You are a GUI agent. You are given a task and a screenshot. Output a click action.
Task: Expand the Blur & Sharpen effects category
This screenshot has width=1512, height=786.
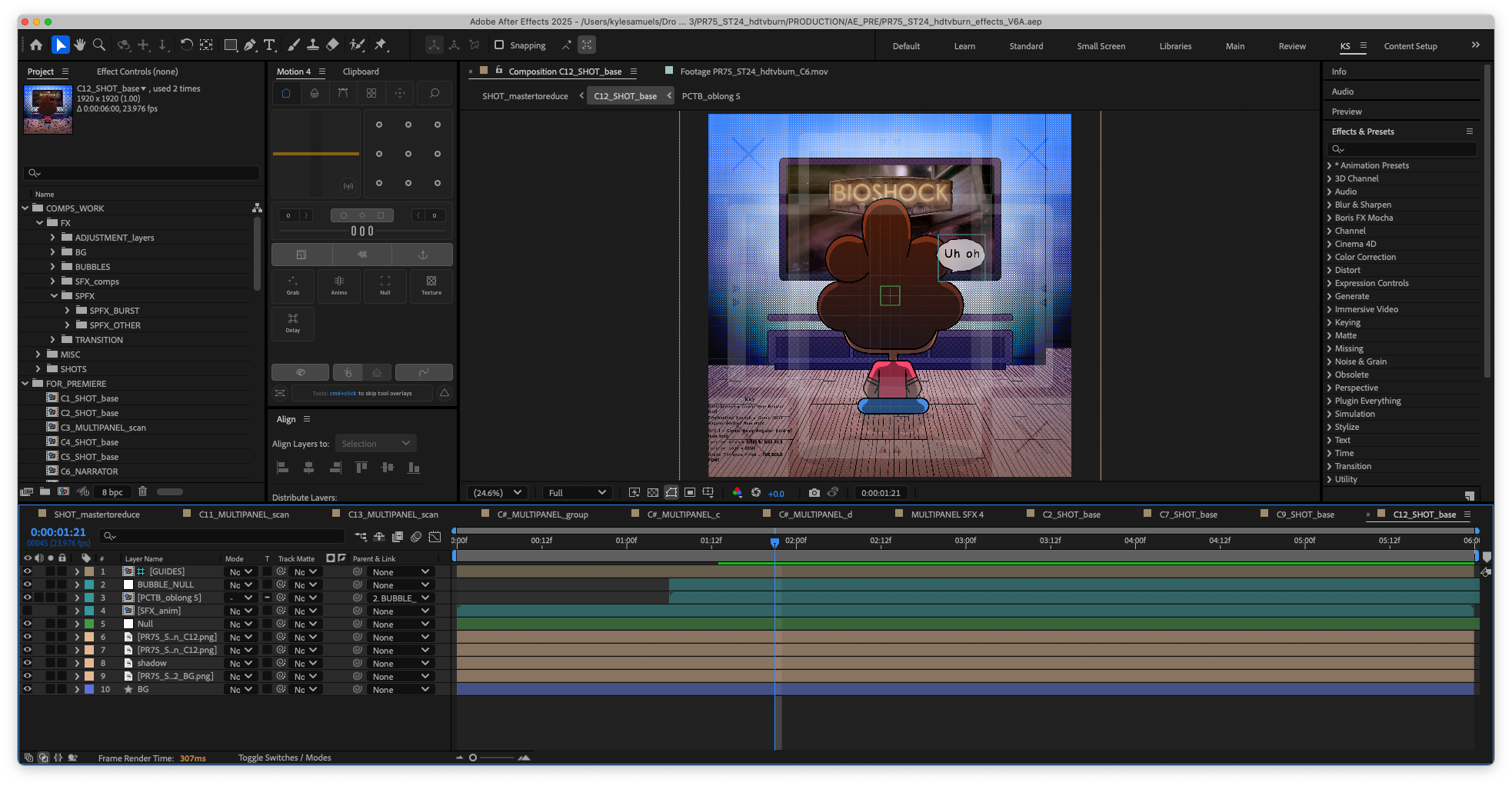[1330, 205]
